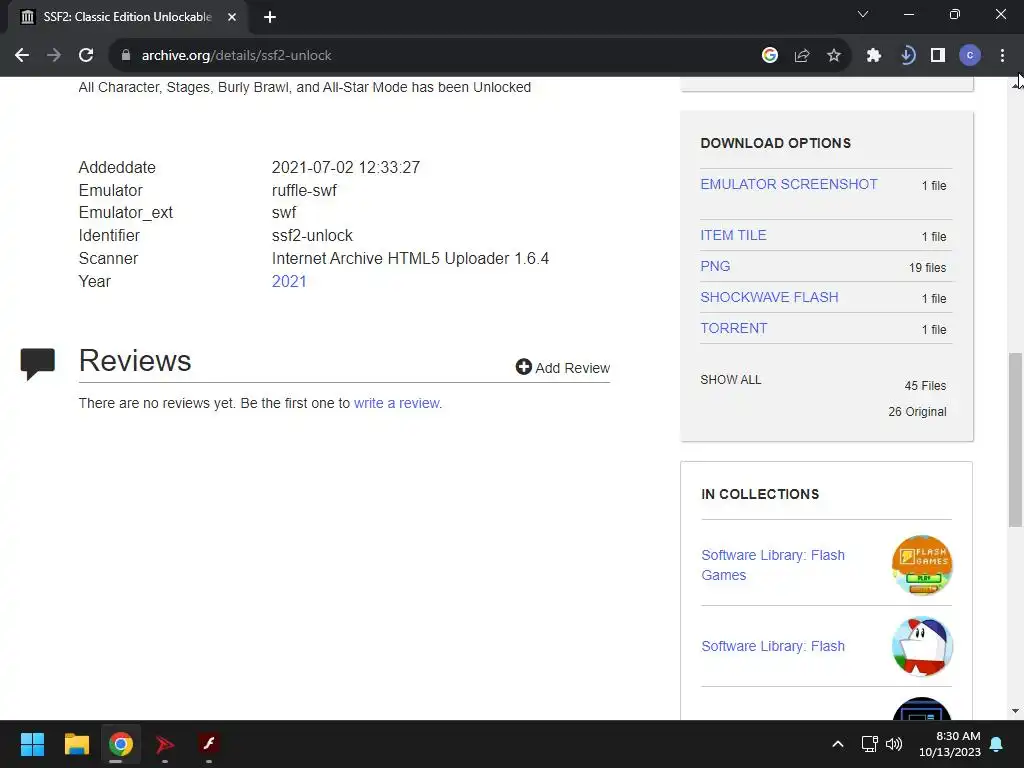Open the Google icon in address bar
1024x768 pixels.
(x=770, y=56)
